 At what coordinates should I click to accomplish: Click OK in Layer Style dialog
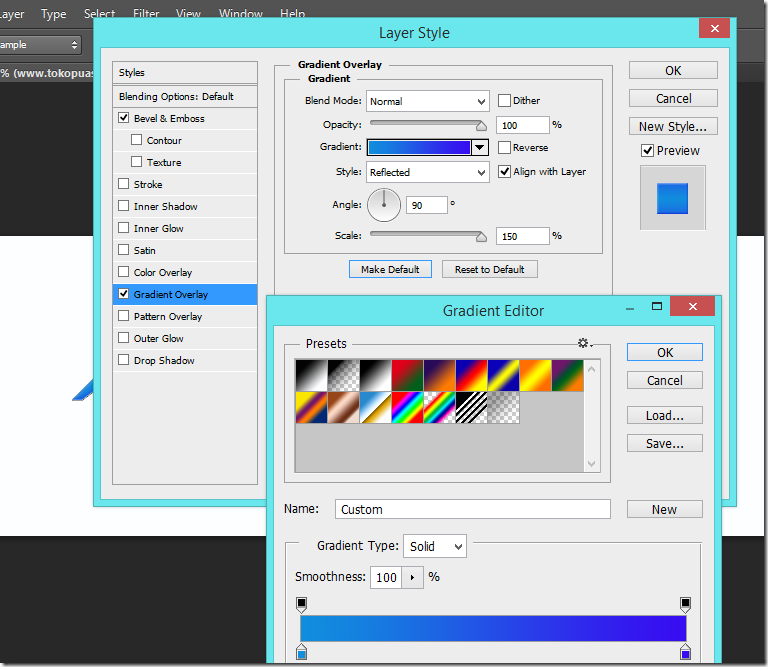click(673, 71)
